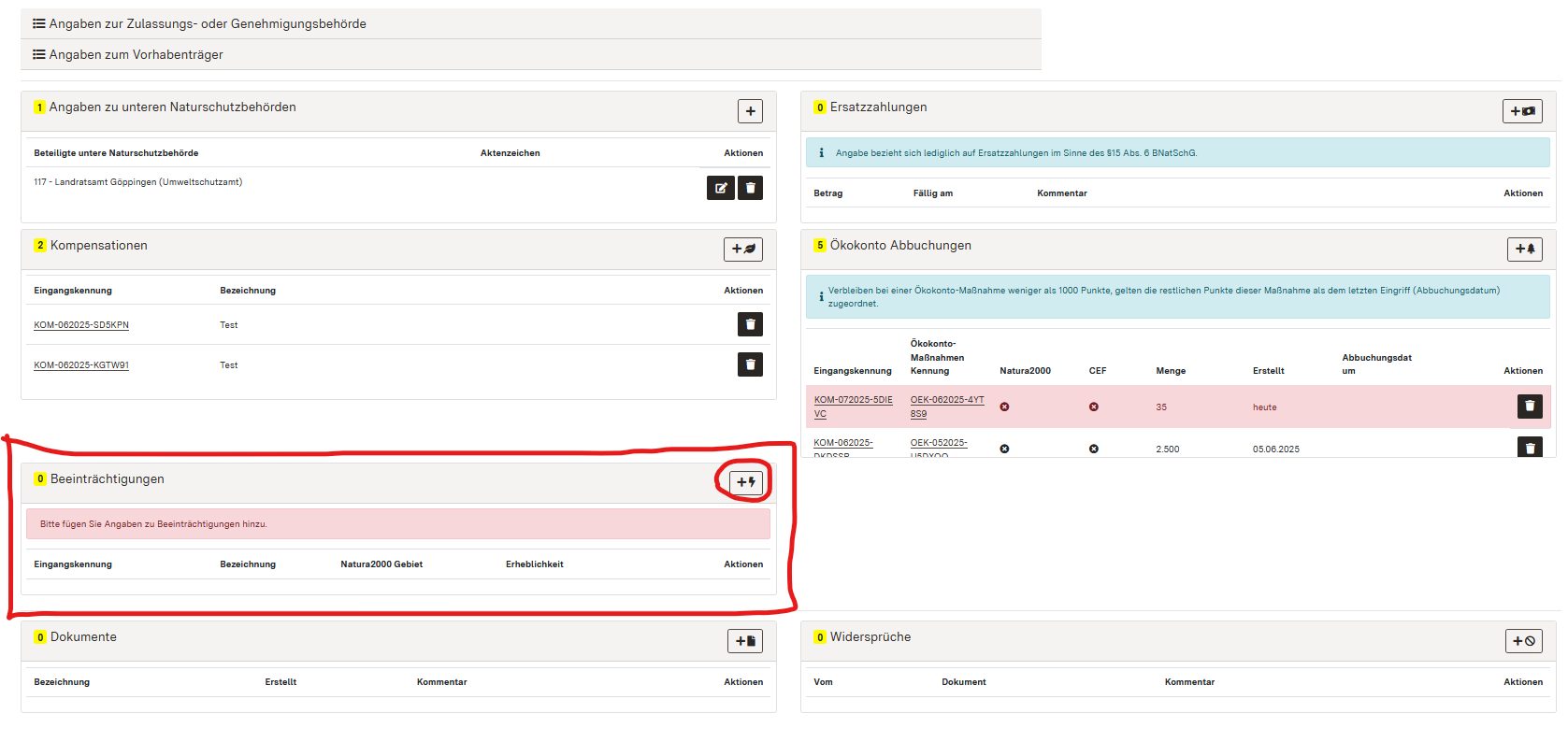This screenshot has width=1568, height=742.
Task: Delete the Abbuchung row dated 05.06.2025
Action: [x=1530, y=448]
